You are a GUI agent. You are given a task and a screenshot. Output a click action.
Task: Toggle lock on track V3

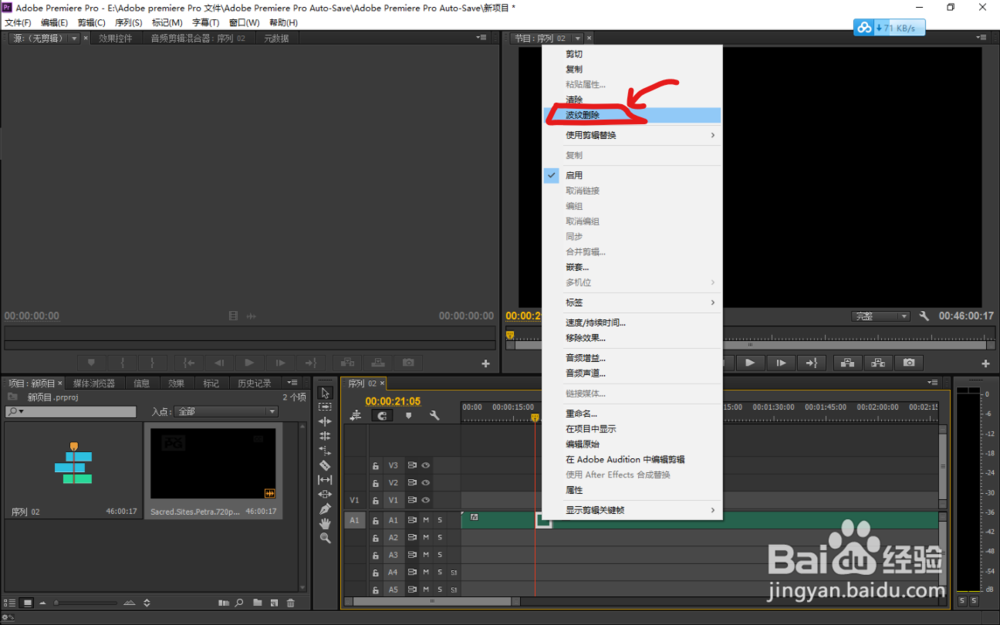376,466
